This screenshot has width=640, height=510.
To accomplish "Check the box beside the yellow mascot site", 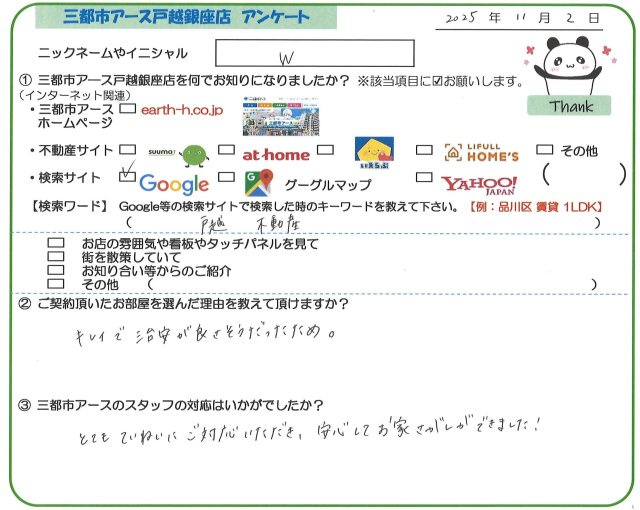I will pyautogui.click(x=325, y=150).
